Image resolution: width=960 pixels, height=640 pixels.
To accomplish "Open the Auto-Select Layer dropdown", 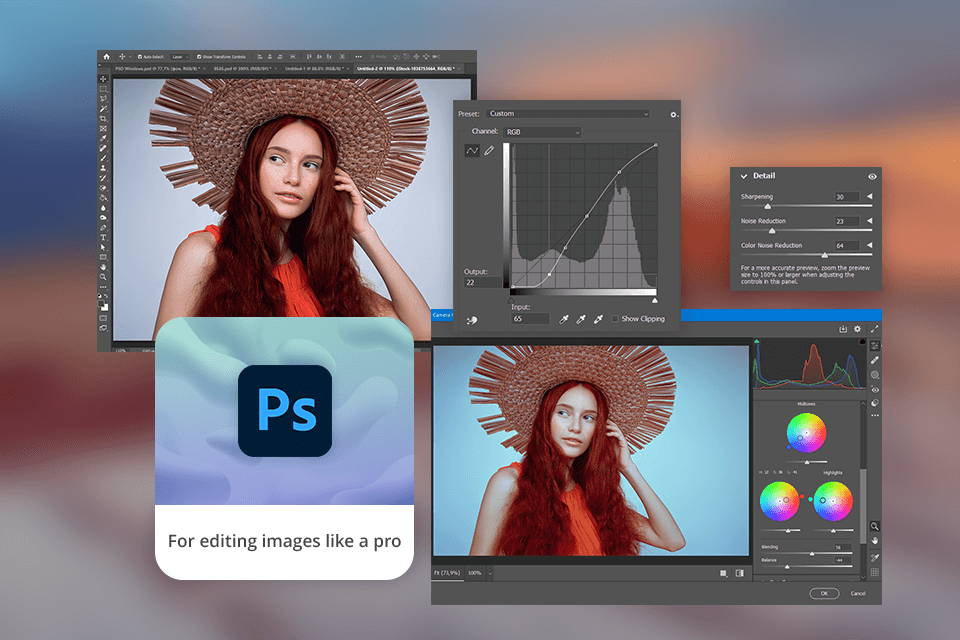I will click(x=179, y=57).
